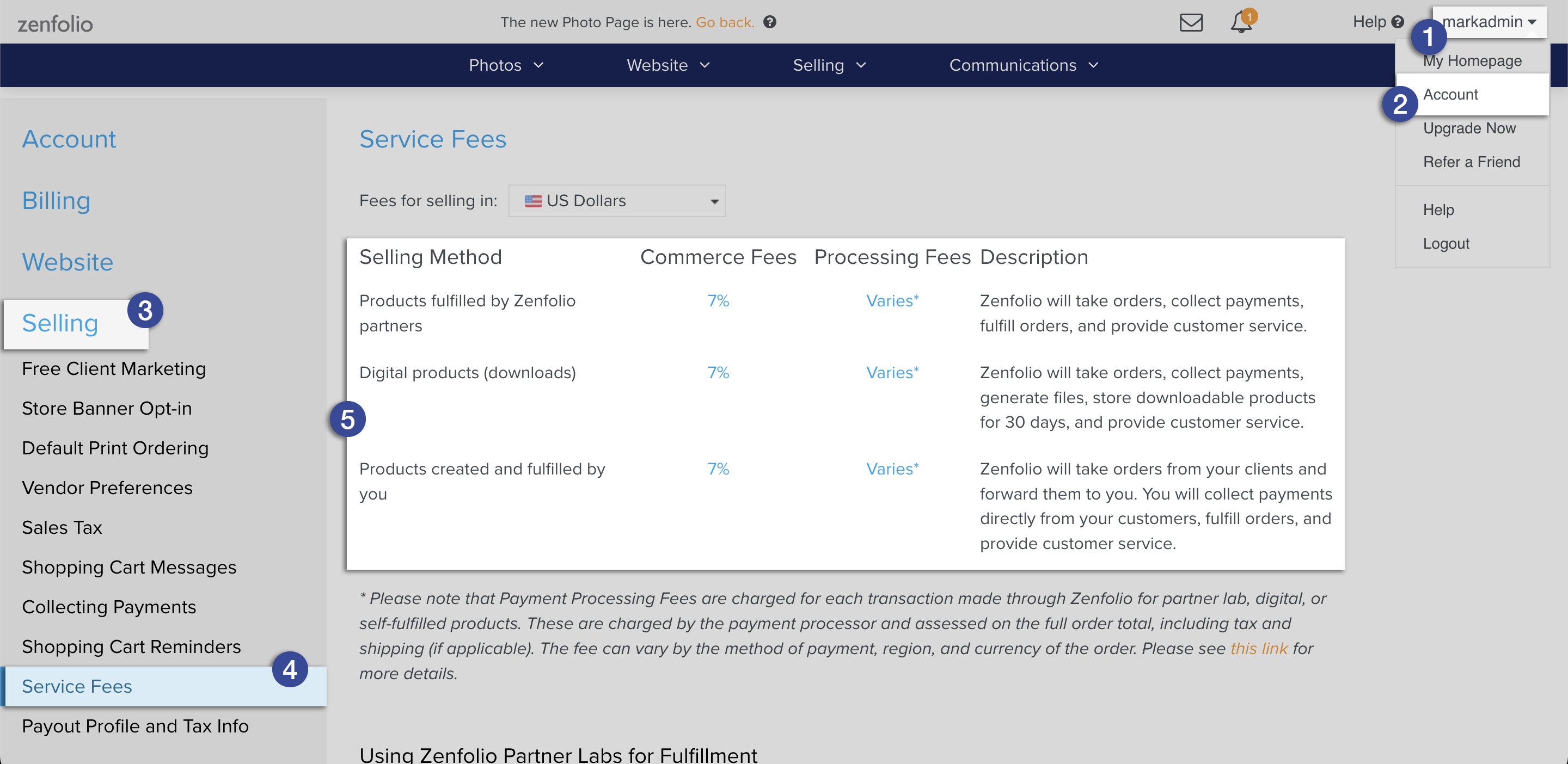Image resolution: width=1568 pixels, height=764 pixels.
Task: Select Logout in the user menu
Action: tap(1445, 243)
